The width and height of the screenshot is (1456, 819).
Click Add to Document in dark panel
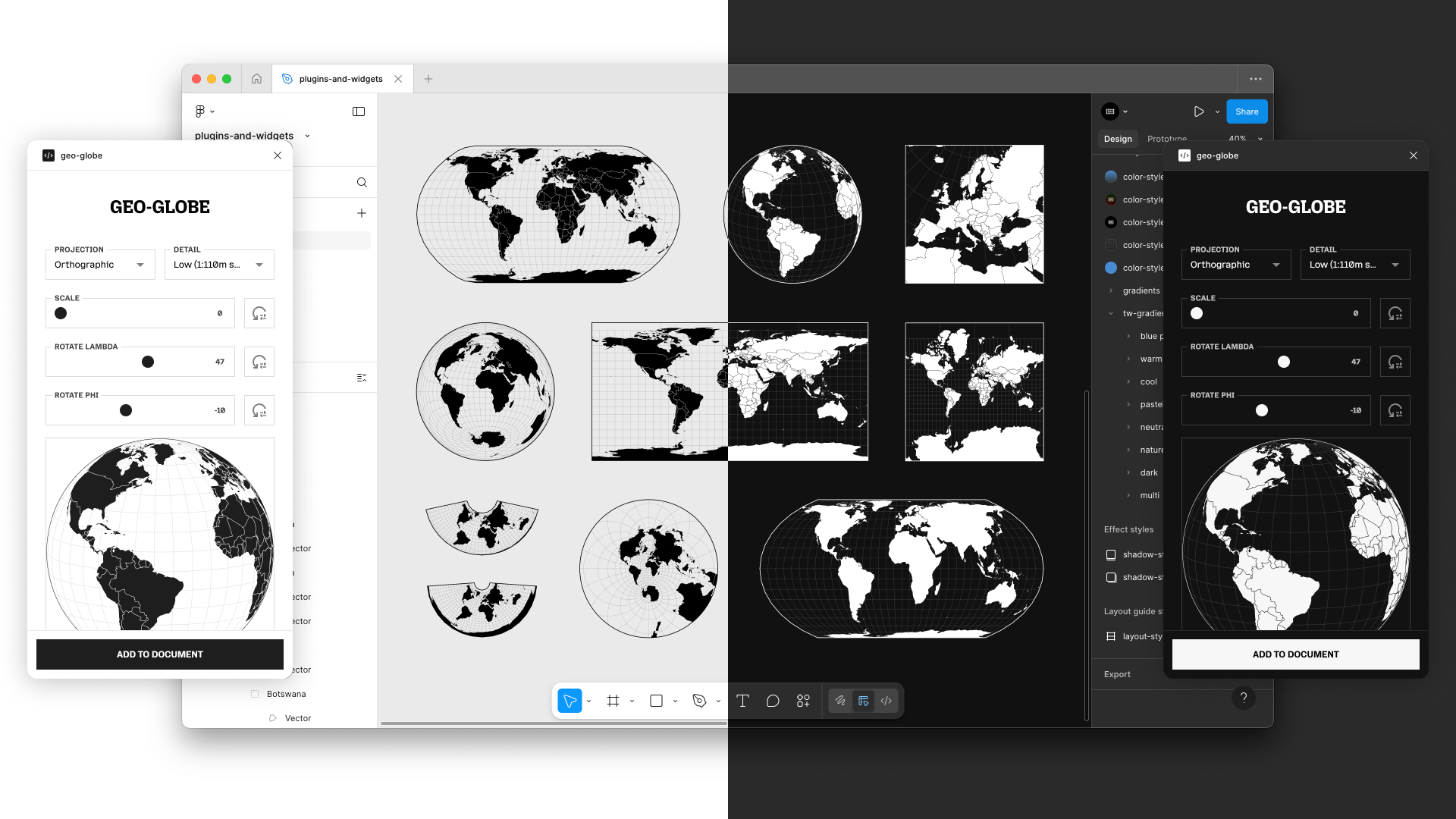click(x=1296, y=654)
